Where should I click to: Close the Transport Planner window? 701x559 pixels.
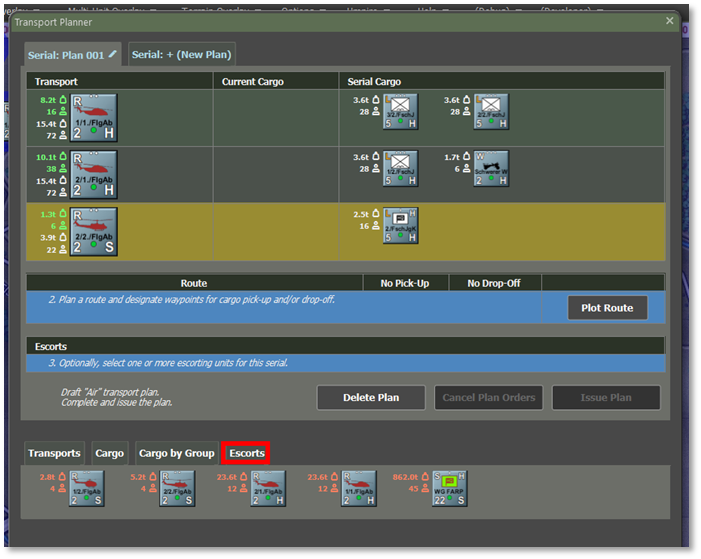[x=670, y=21]
